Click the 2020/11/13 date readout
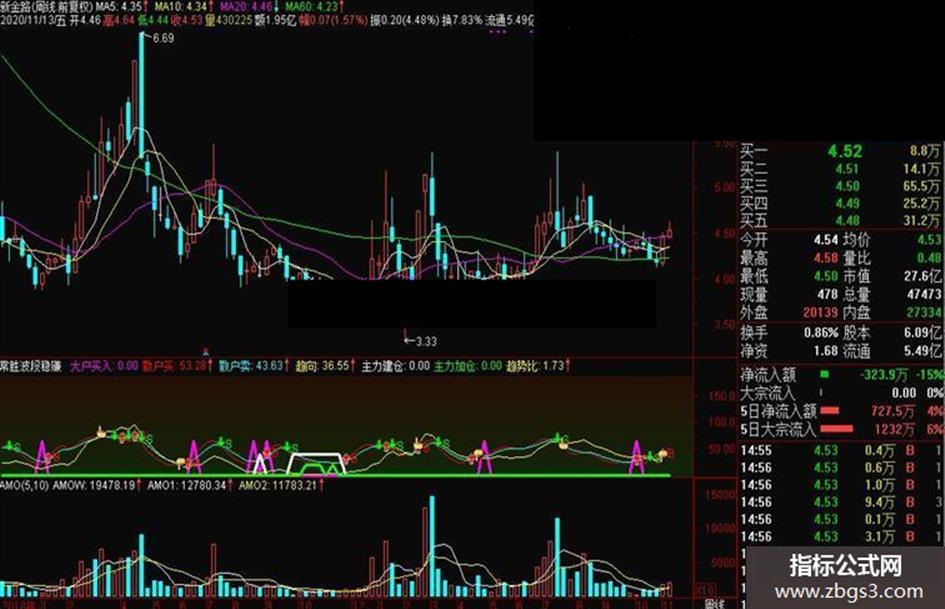The width and height of the screenshot is (945, 609). 33,21
